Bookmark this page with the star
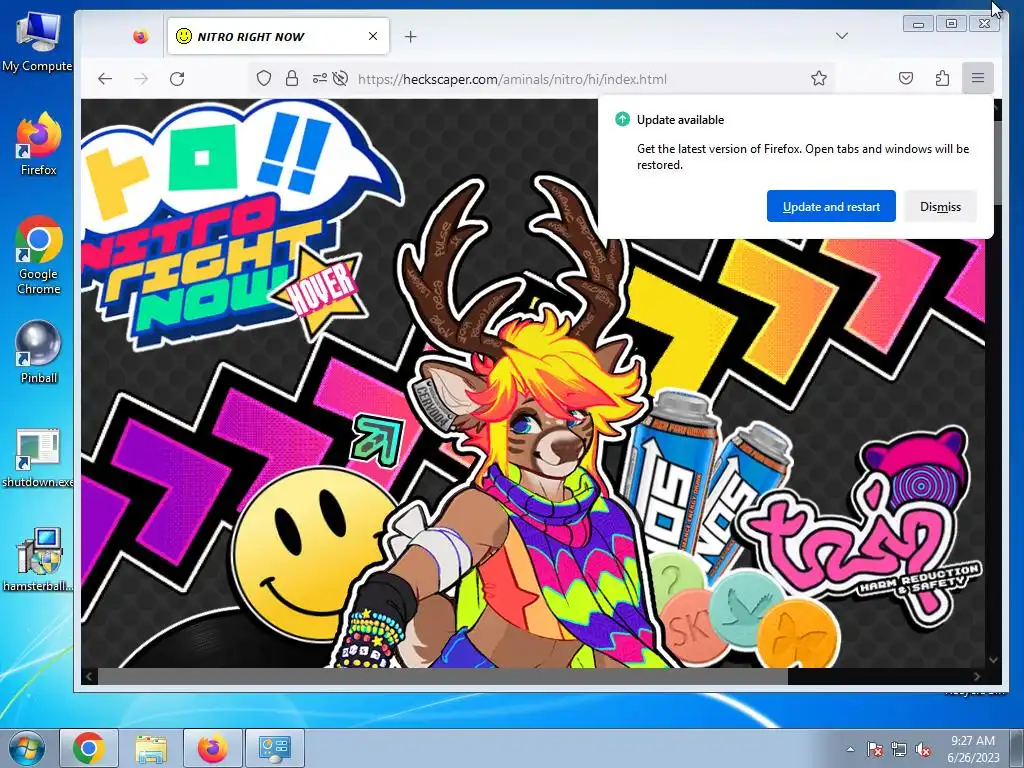The height and width of the screenshot is (768, 1024). (x=819, y=79)
